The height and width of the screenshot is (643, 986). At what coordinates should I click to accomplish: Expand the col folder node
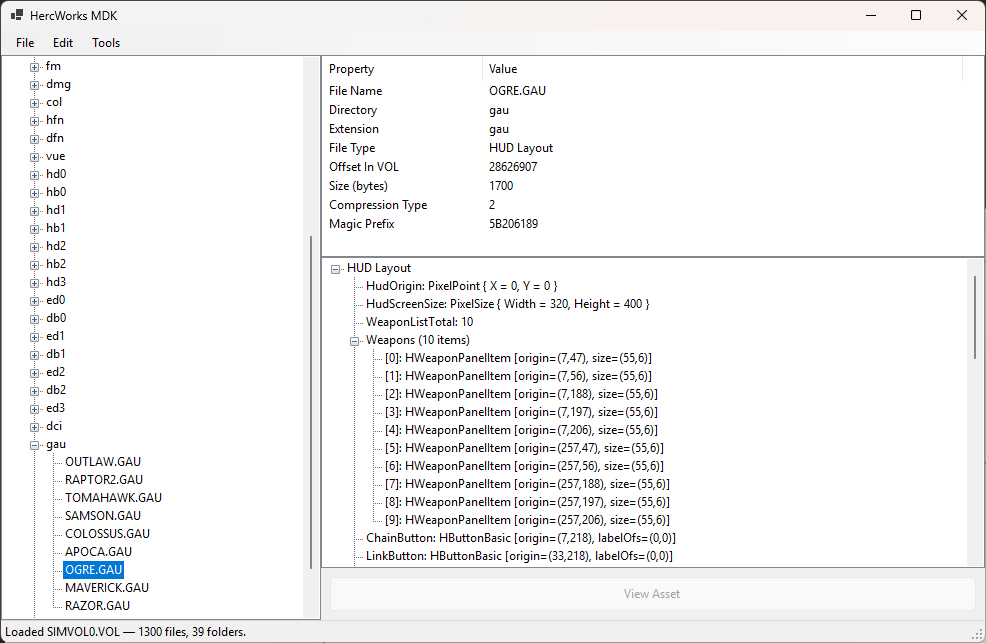point(35,102)
